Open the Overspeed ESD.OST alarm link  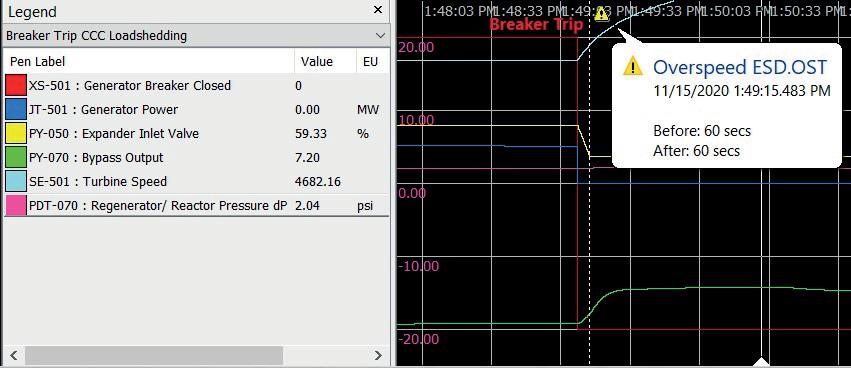[x=740, y=67]
